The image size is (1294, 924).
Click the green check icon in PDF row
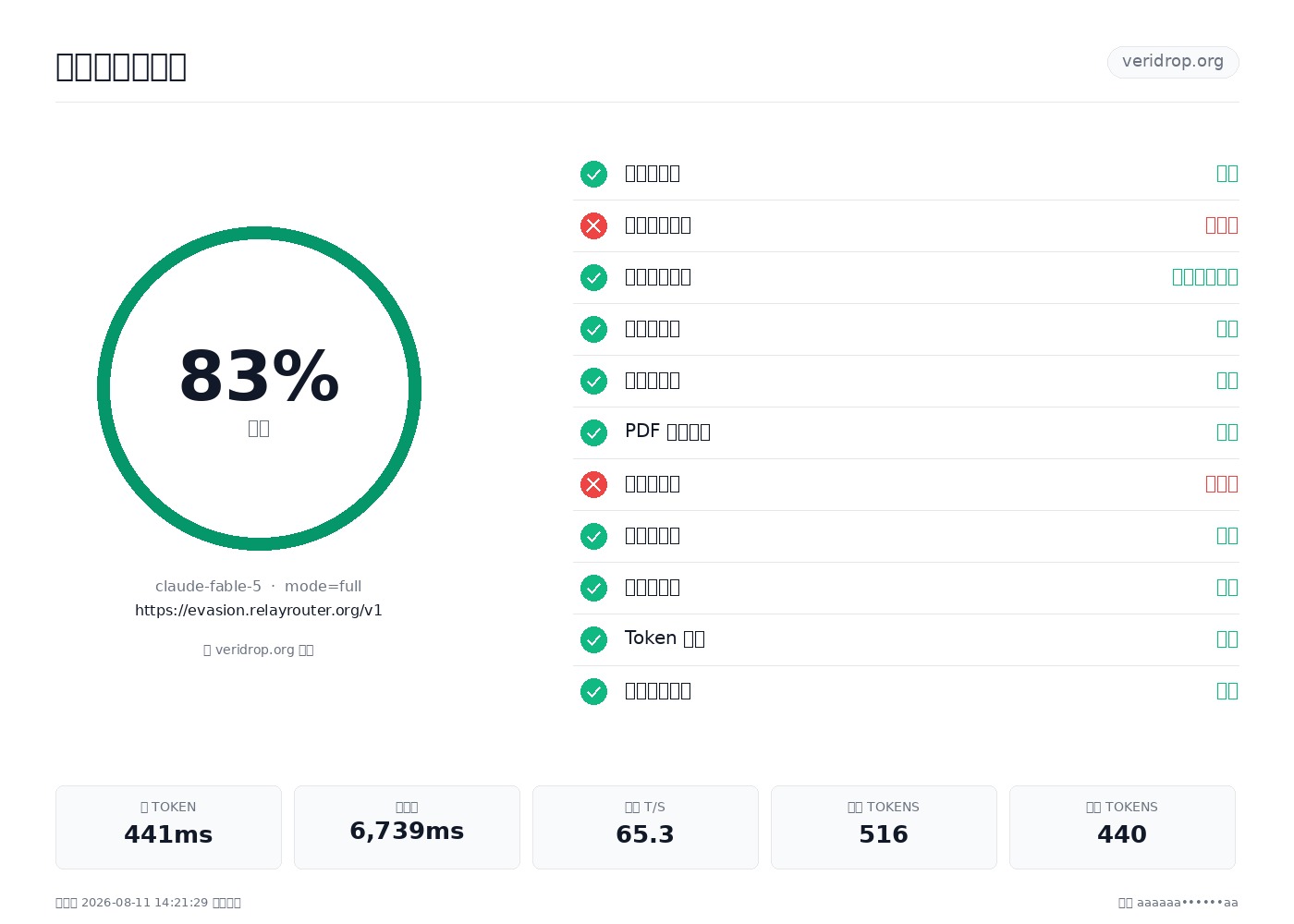(x=593, y=432)
